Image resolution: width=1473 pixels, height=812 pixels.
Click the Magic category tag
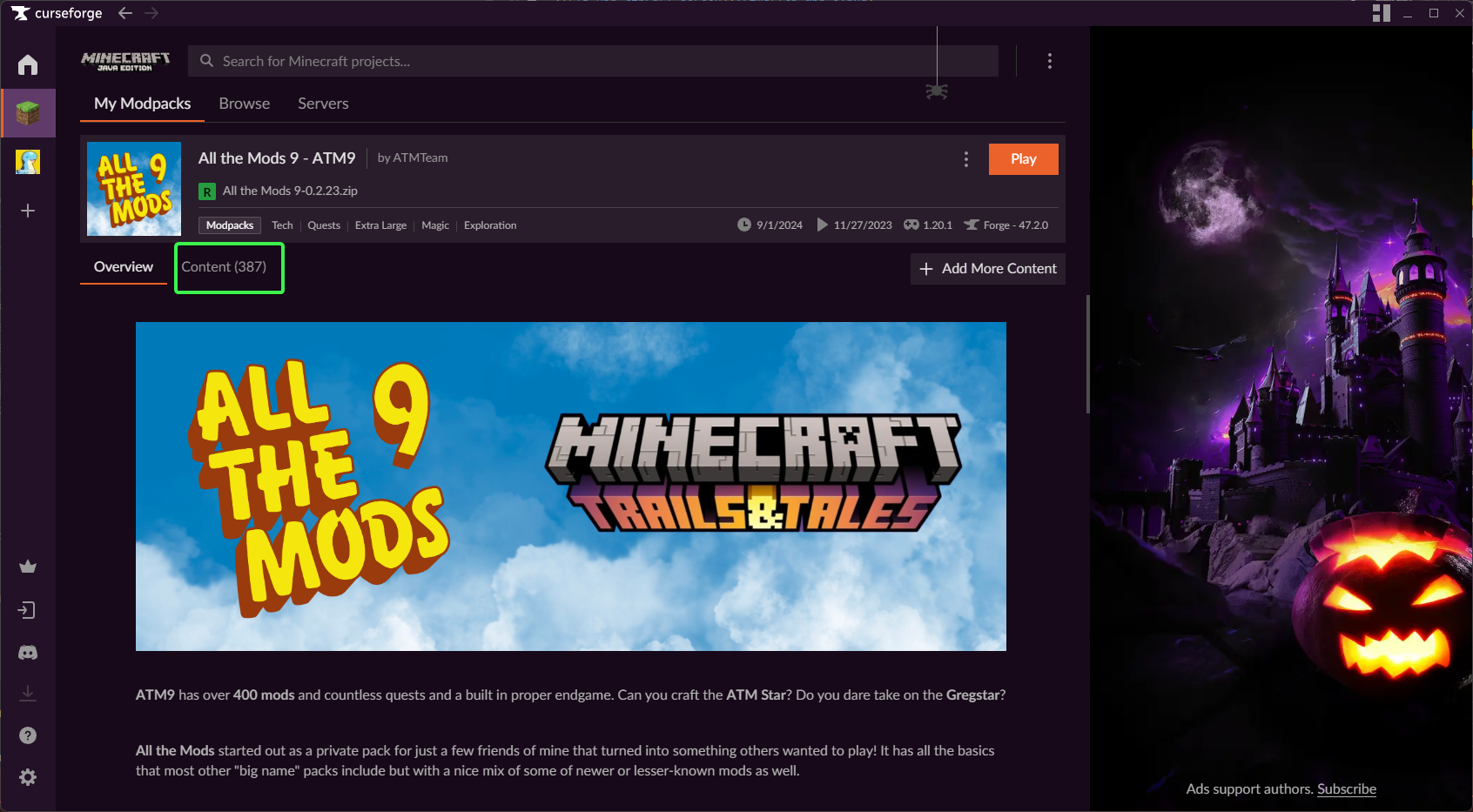(x=435, y=225)
